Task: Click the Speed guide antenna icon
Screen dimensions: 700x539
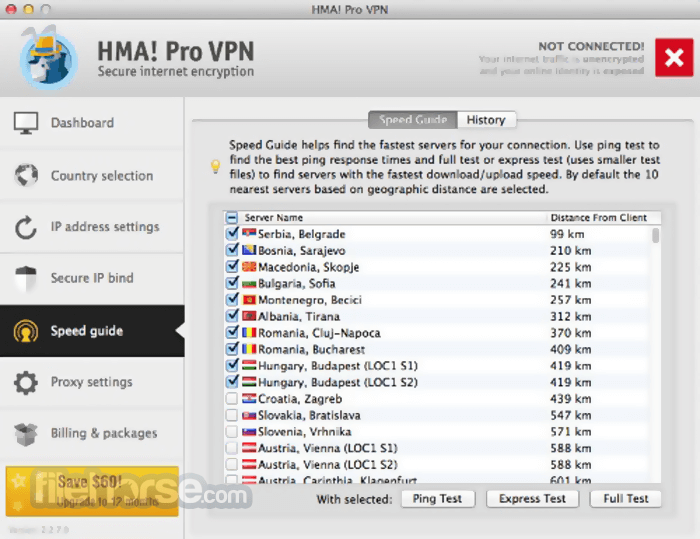Action: 25,331
